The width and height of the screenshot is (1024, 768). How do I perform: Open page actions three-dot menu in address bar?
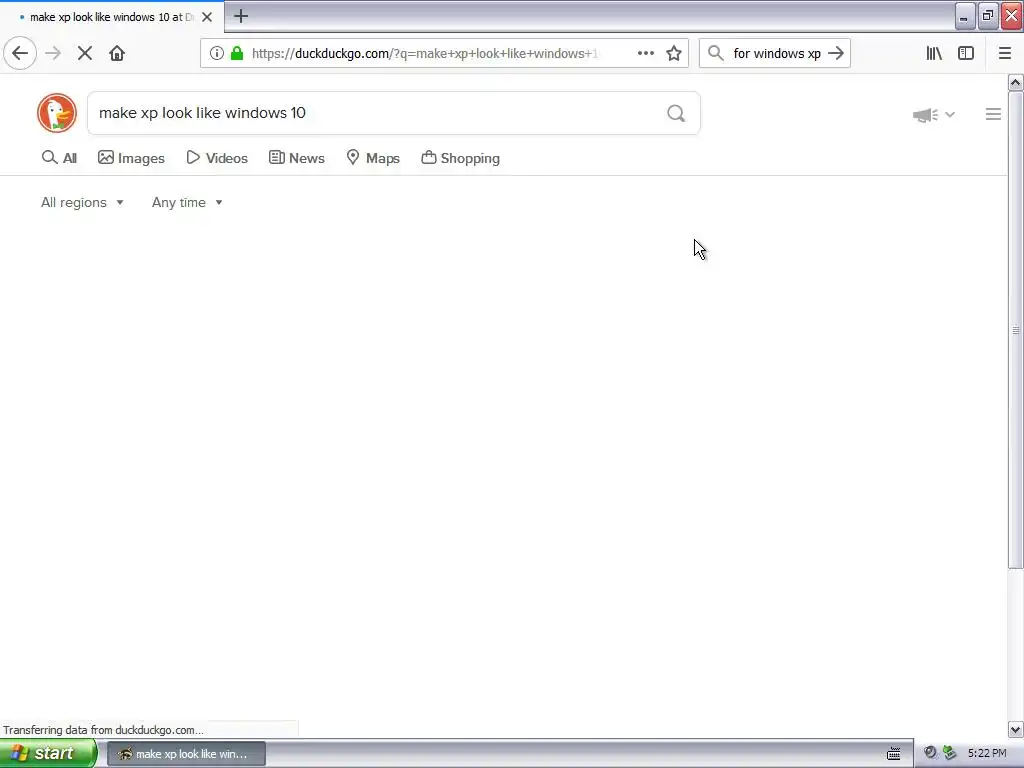pos(646,54)
